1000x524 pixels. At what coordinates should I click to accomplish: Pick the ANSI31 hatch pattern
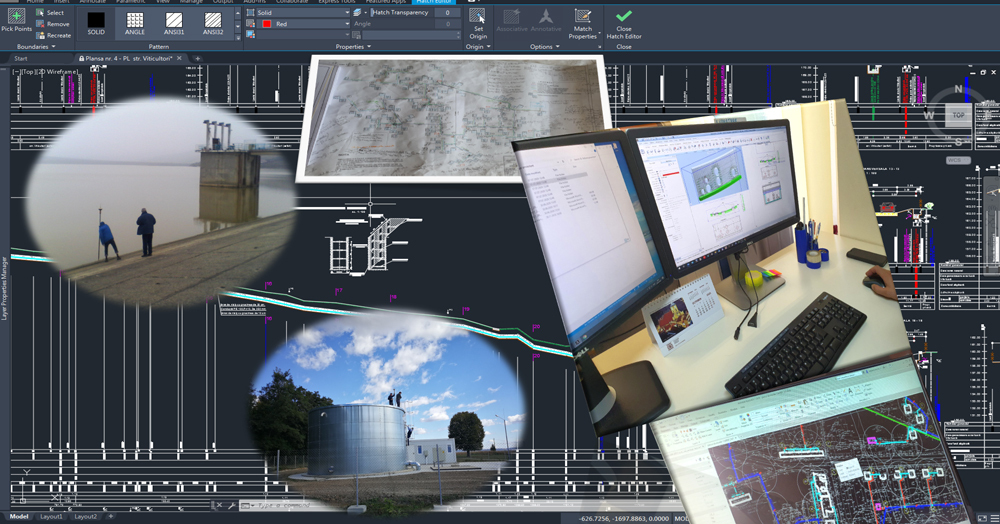click(173, 20)
